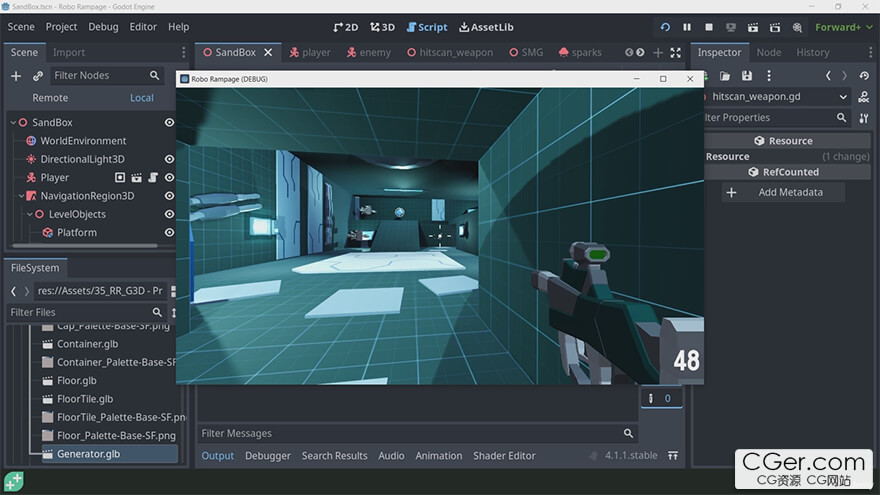Click the scene tree horizontal scrollbar
This screenshot has width=880, height=495.
(85, 245)
